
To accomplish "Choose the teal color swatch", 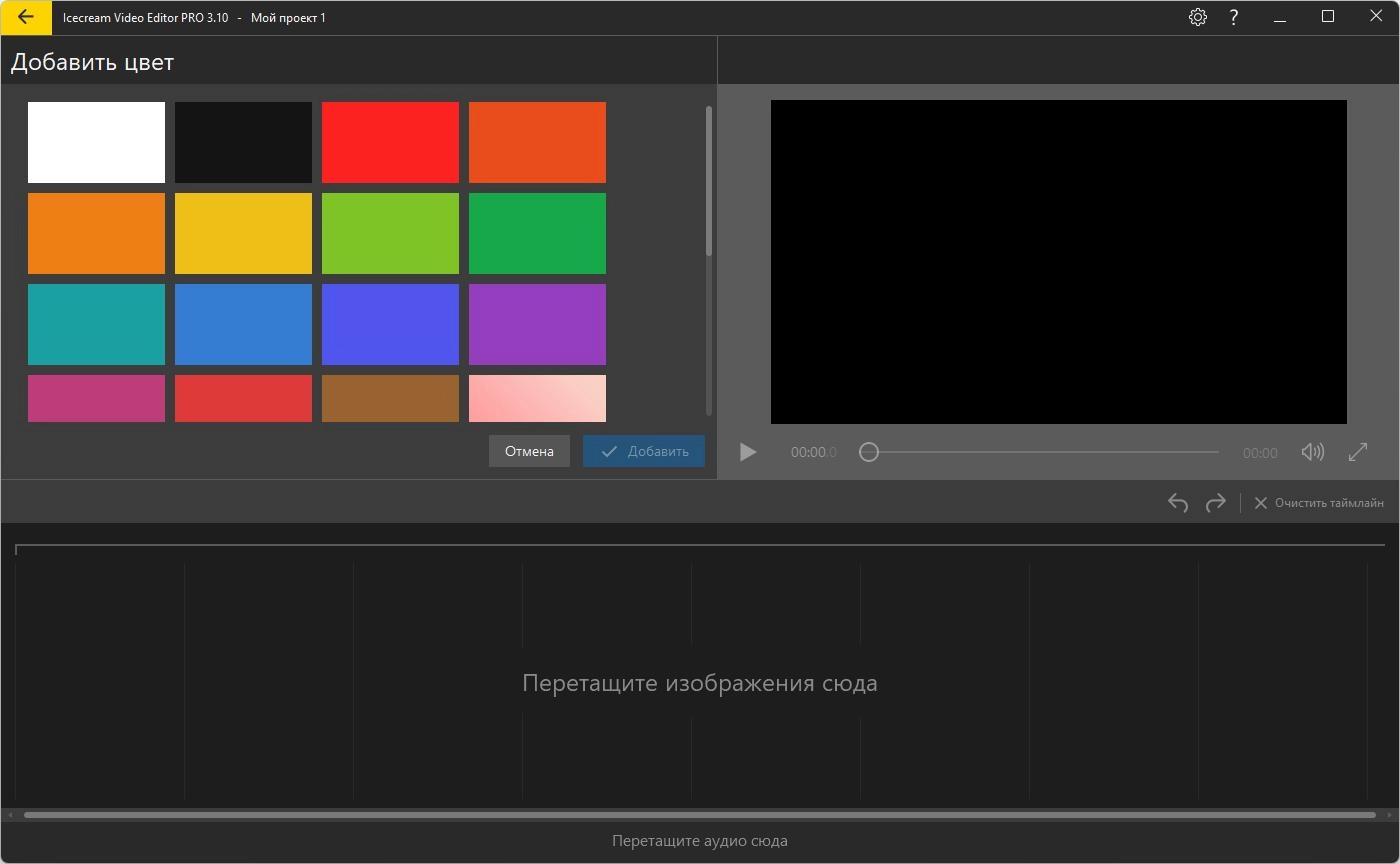I will [x=96, y=324].
